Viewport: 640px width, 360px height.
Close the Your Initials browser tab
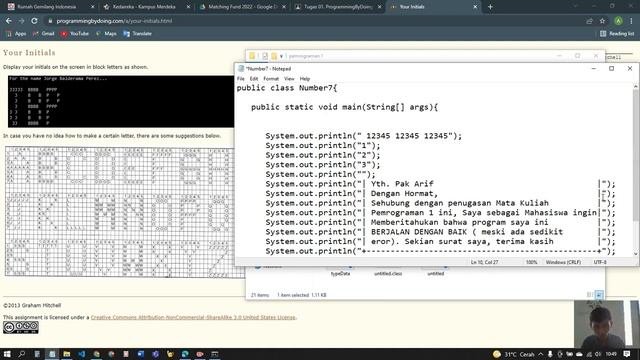click(475, 7)
